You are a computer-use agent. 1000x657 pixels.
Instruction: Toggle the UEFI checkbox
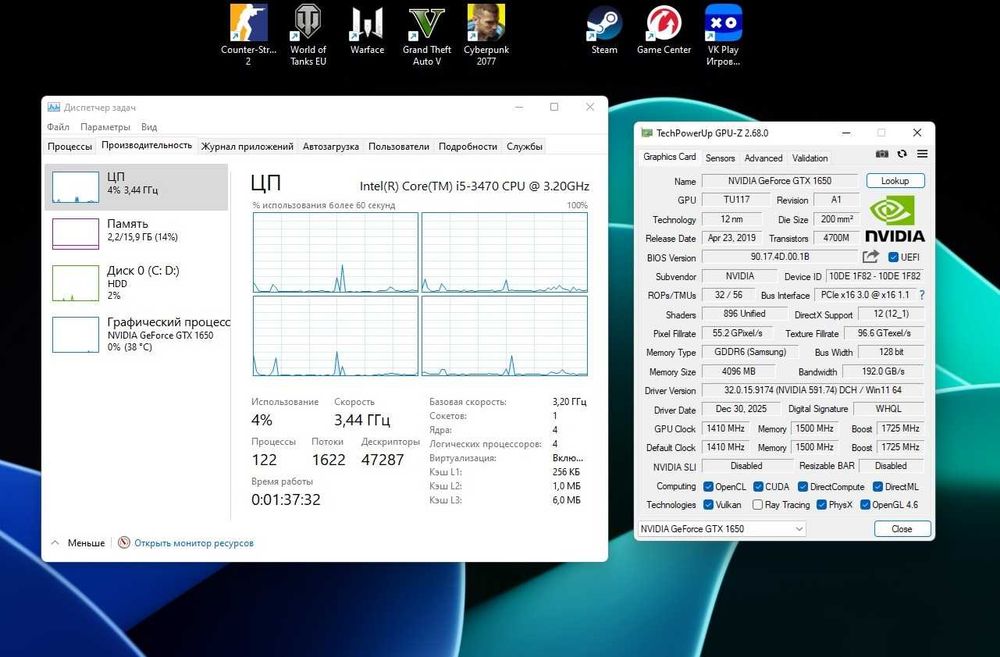(893, 257)
